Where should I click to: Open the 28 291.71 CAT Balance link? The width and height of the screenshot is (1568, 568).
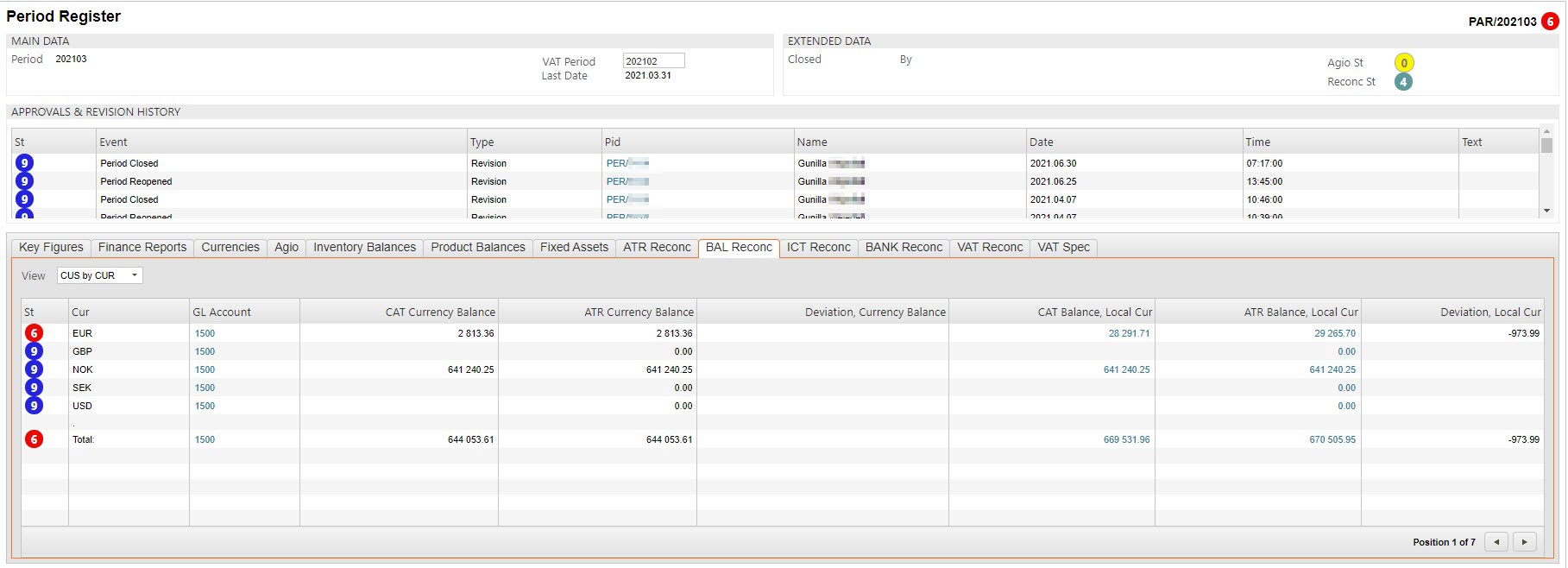coord(1129,333)
